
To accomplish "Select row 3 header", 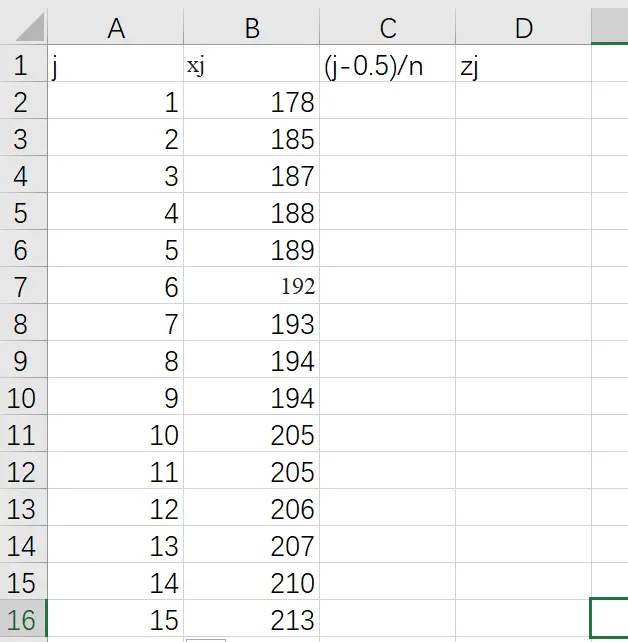I will [x=23, y=137].
